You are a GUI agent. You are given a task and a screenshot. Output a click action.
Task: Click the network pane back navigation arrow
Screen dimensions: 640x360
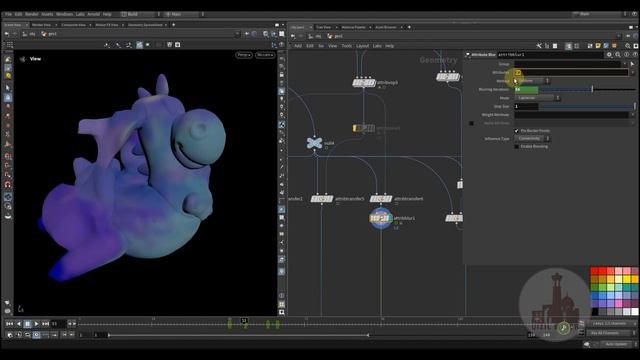click(293, 36)
